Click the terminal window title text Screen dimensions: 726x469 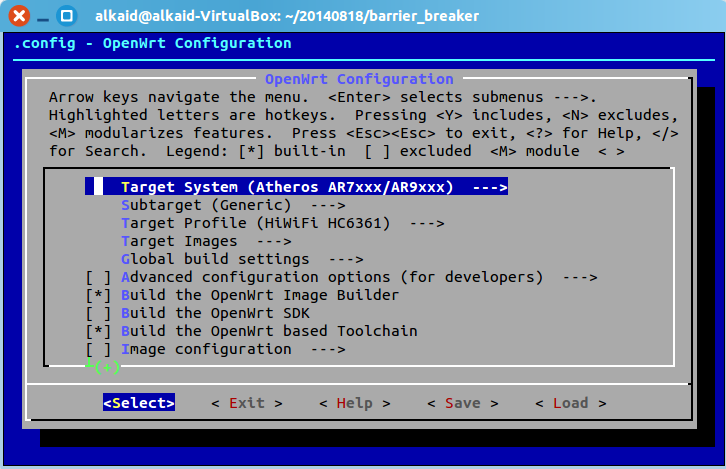coord(287,16)
